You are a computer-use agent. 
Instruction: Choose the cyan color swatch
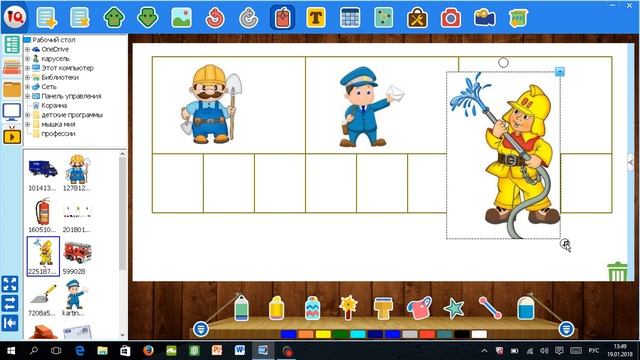tap(358, 334)
